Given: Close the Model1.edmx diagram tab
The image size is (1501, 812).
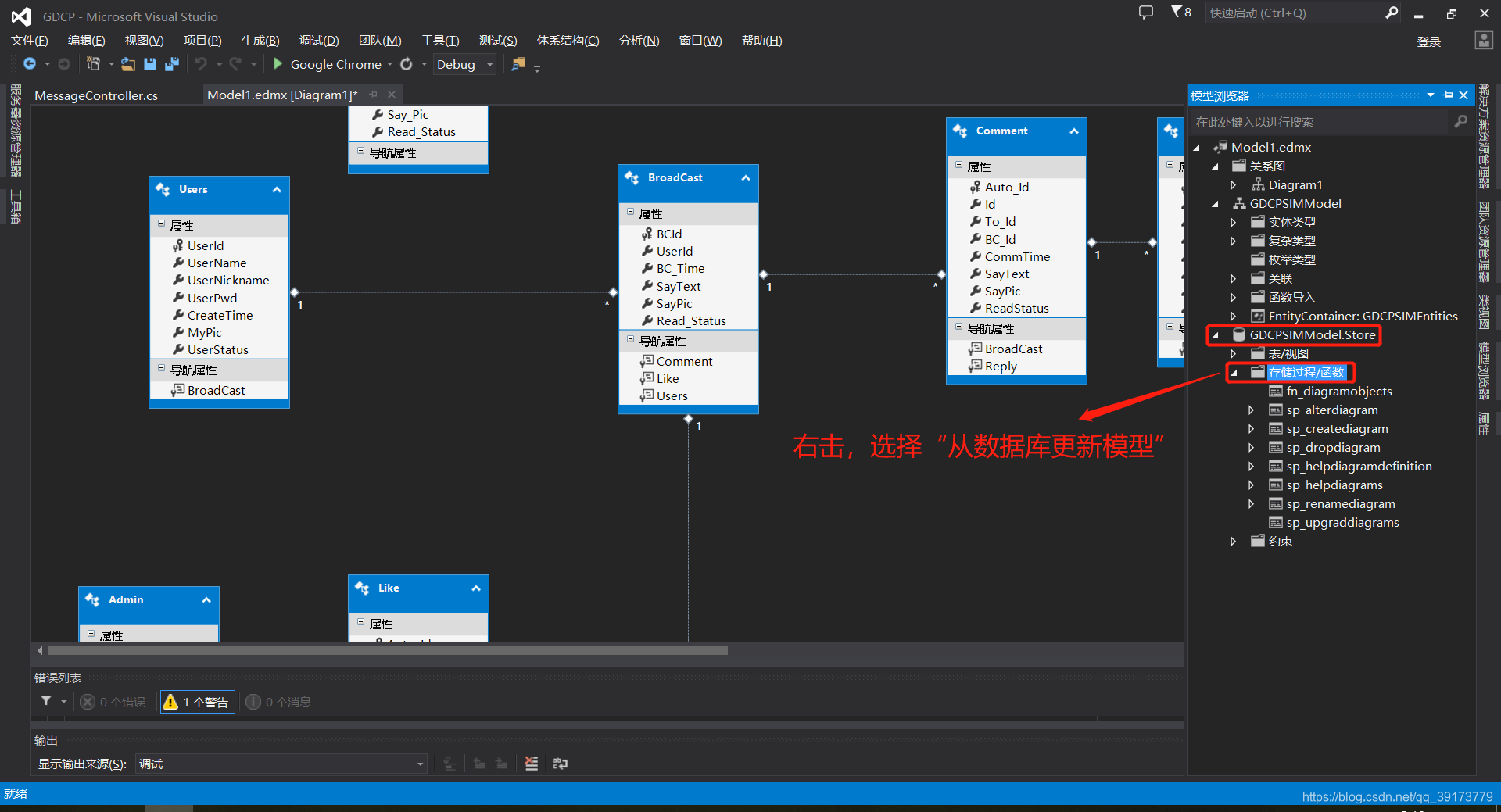Looking at the screenshot, I should click(392, 95).
